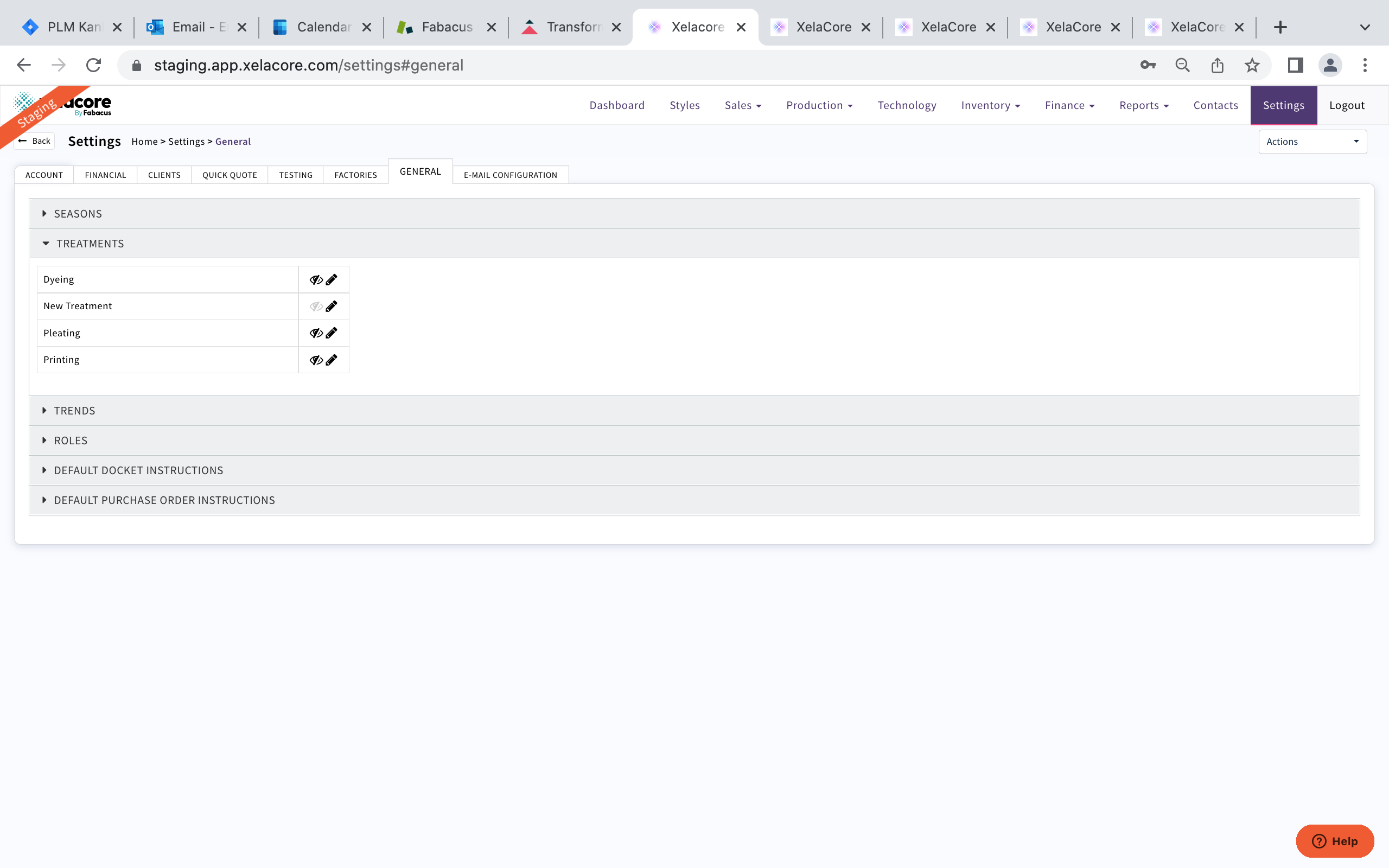
Task: Open browser password key icon
Action: (1148, 66)
